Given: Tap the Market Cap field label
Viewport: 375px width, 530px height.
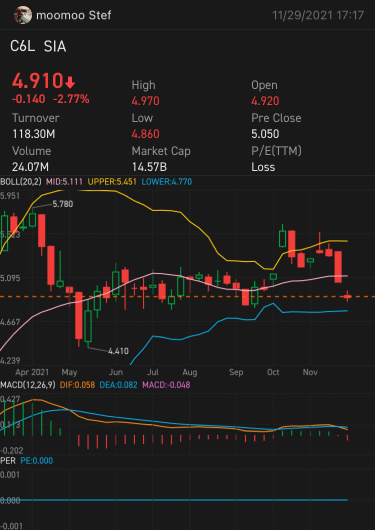Looking at the screenshot, I should [x=161, y=151].
